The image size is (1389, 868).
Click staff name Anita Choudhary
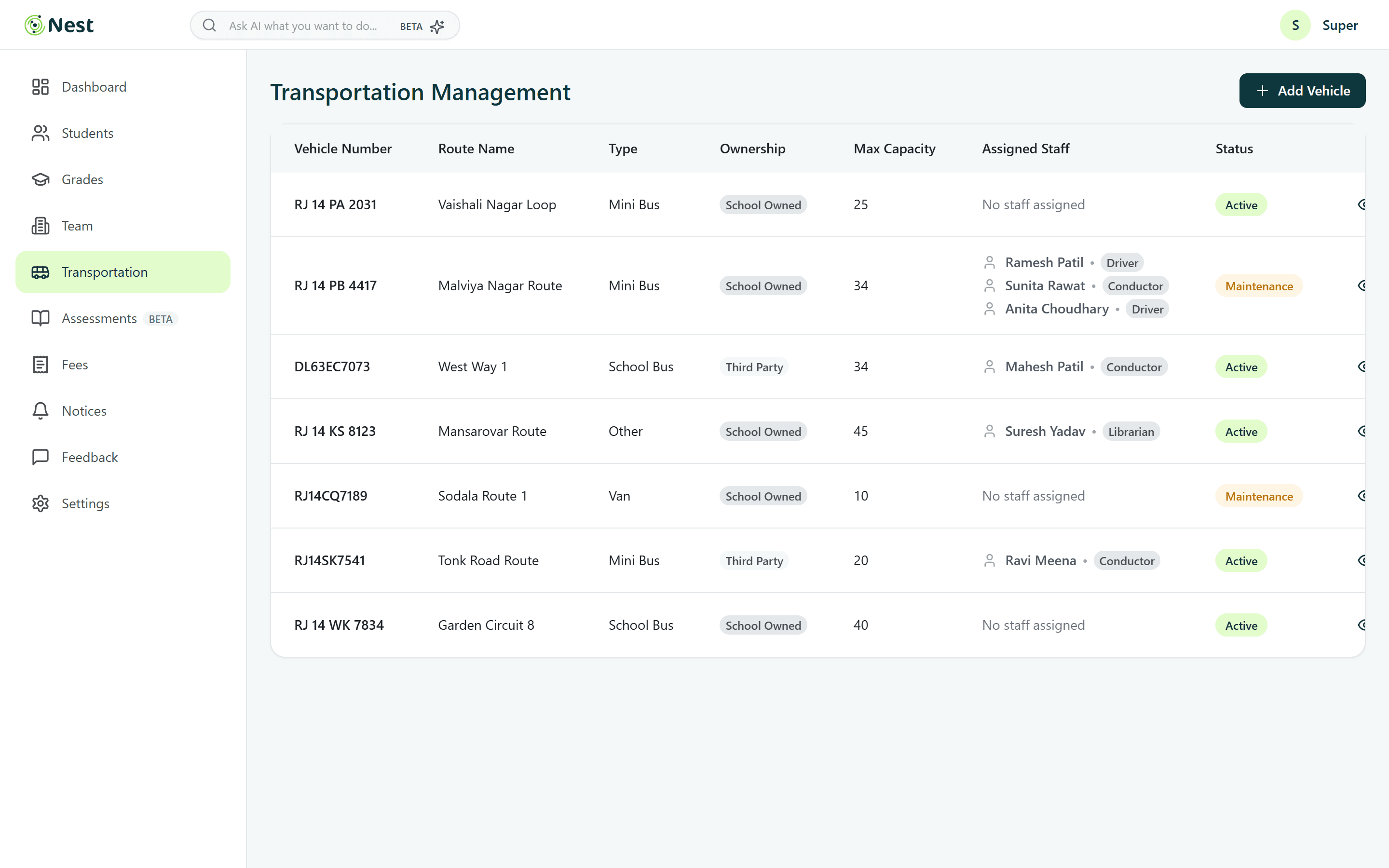tap(1057, 309)
